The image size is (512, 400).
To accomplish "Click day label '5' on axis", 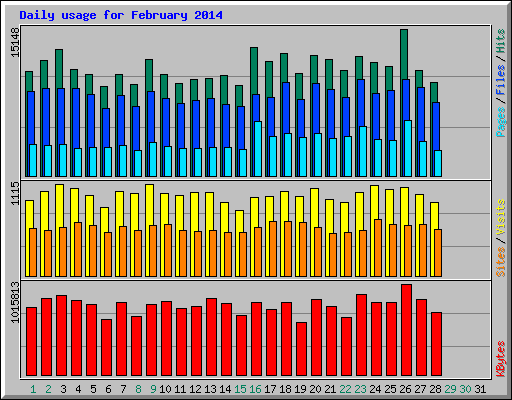I will (93, 389).
